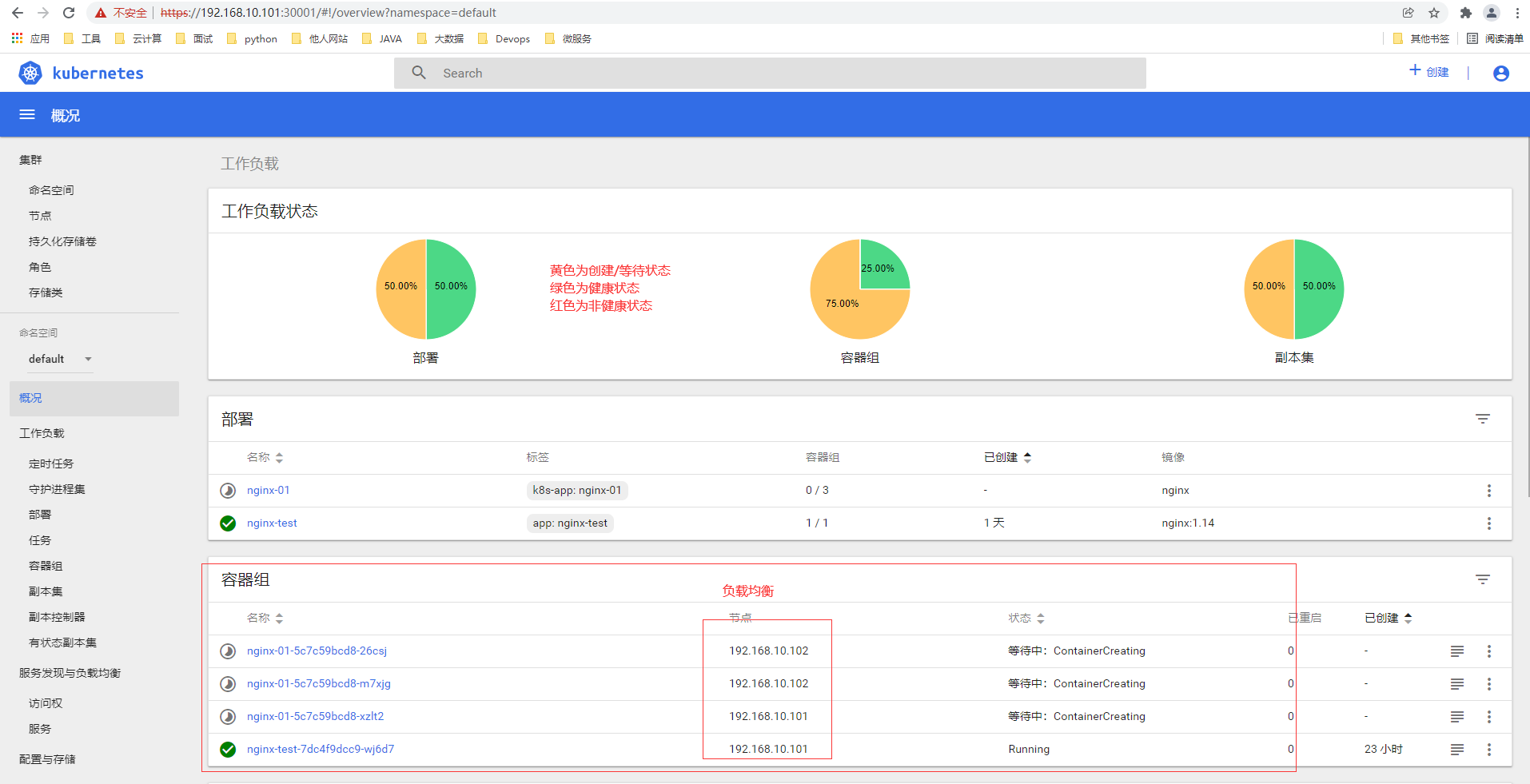Click the 创建 create button
The width and height of the screenshot is (1530, 784).
[1428, 71]
